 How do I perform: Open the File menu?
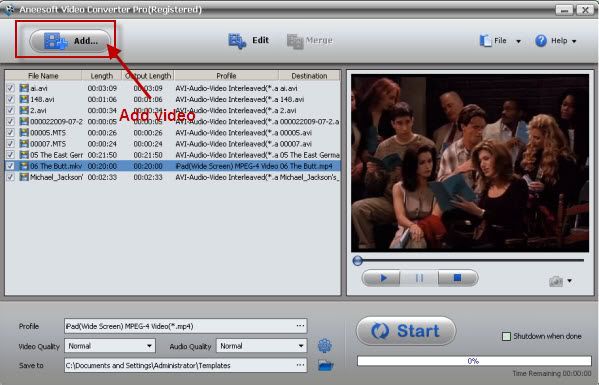pos(500,41)
